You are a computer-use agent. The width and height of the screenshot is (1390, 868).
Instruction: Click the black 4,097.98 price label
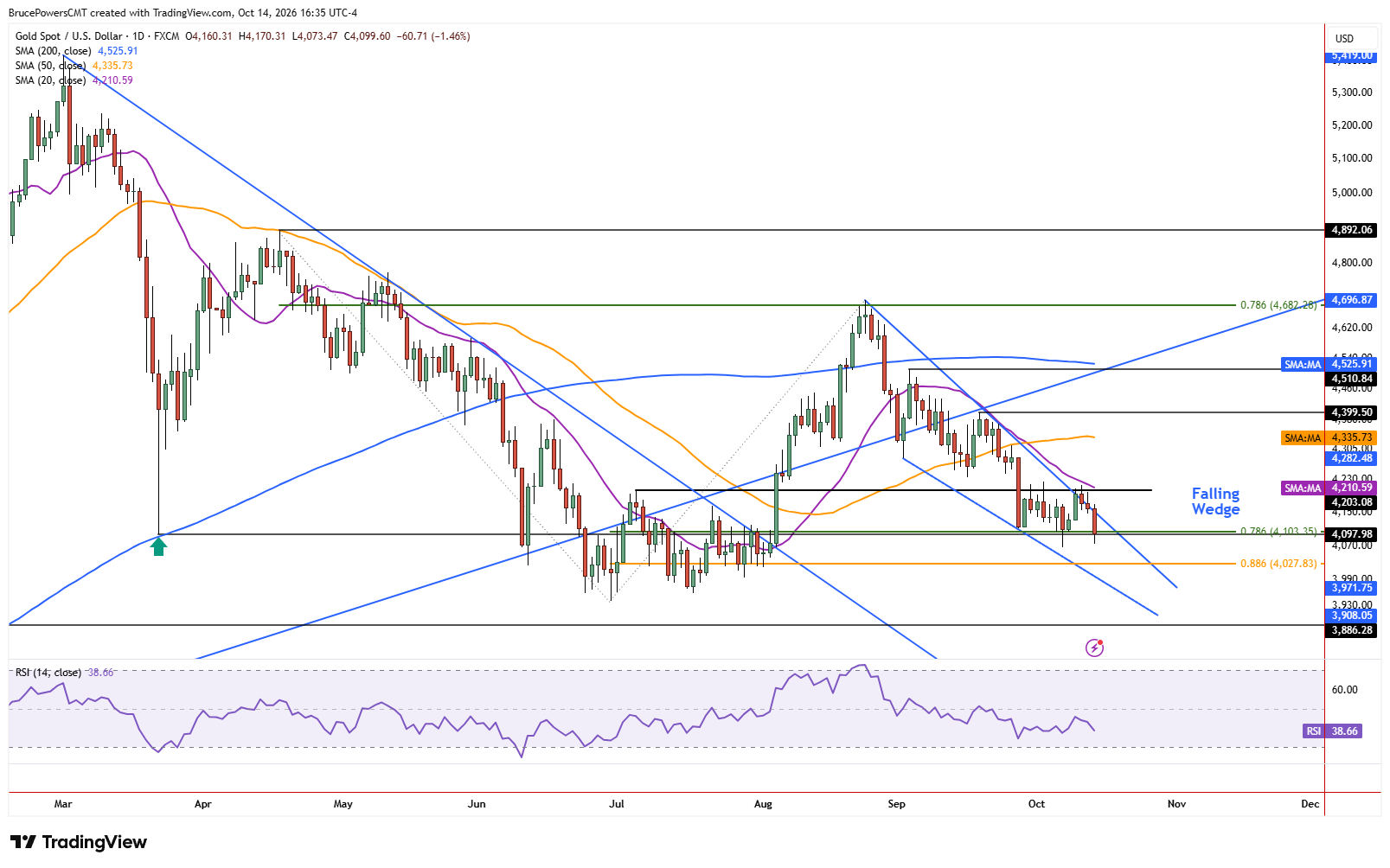[1351, 534]
